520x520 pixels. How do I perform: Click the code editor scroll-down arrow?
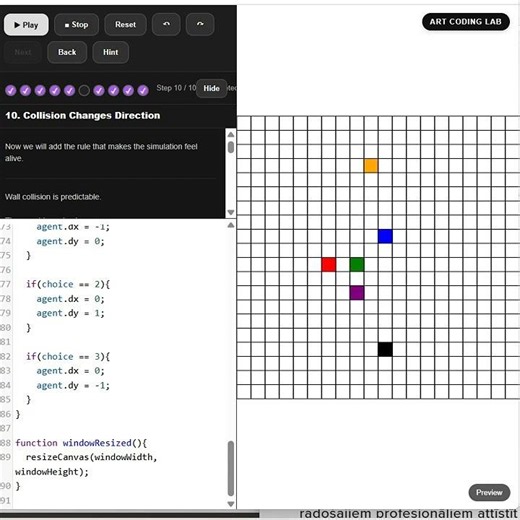tap(231, 504)
